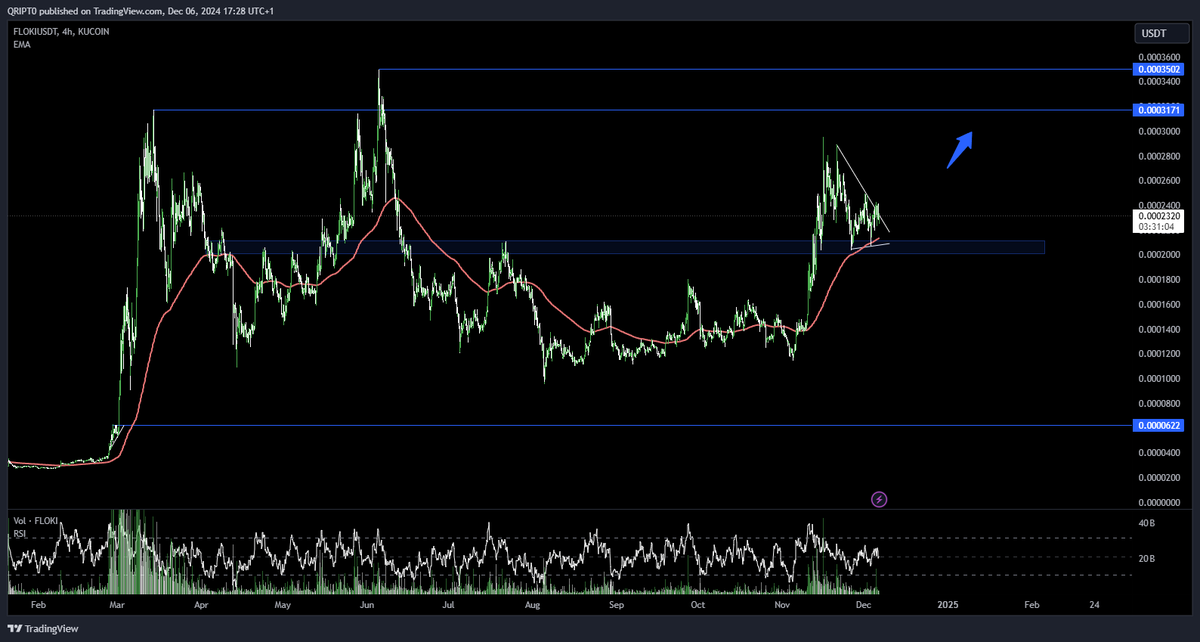Screen dimensions: 1200x642
Task: Click the purple lightning quick-trade icon
Action: (879, 498)
